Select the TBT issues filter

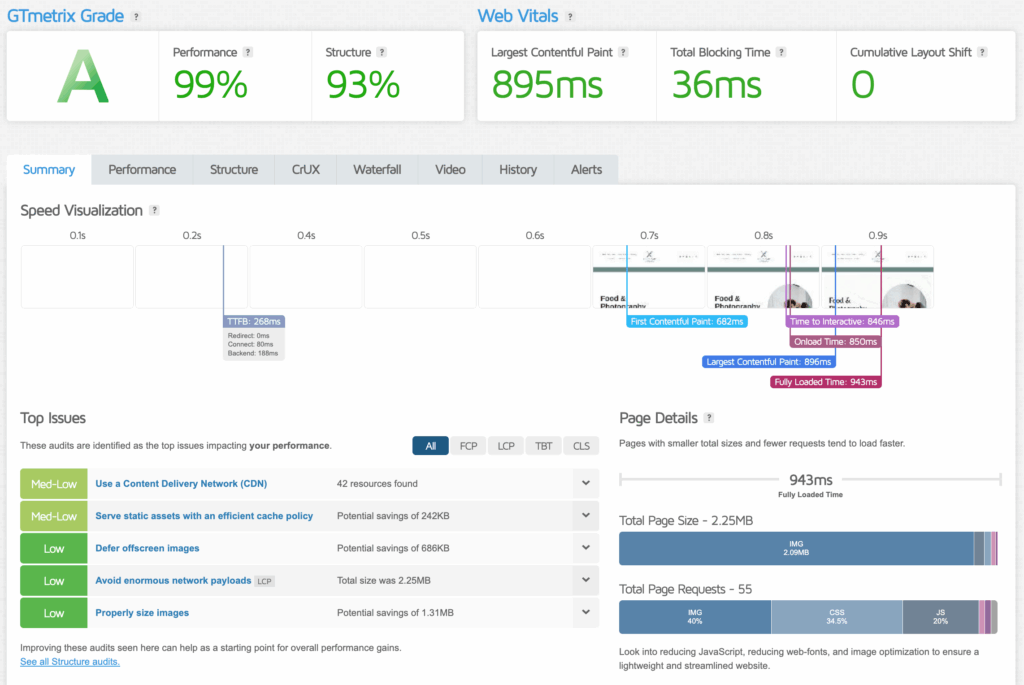click(x=543, y=445)
